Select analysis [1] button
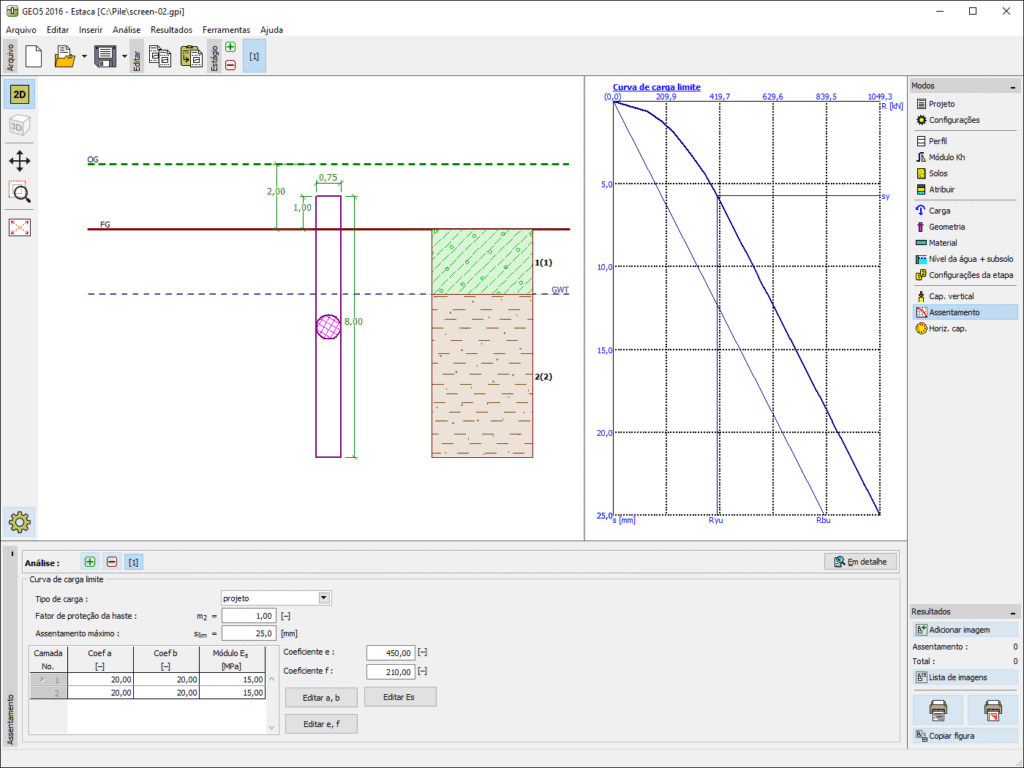 point(133,562)
